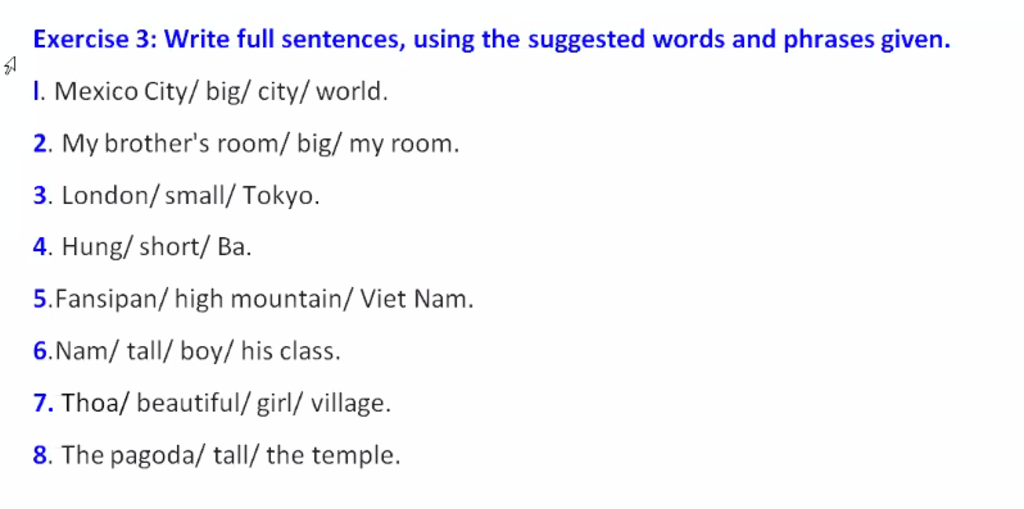Click the word 'beautiful' in item 7
The image size is (1024, 509).
(x=189, y=403)
